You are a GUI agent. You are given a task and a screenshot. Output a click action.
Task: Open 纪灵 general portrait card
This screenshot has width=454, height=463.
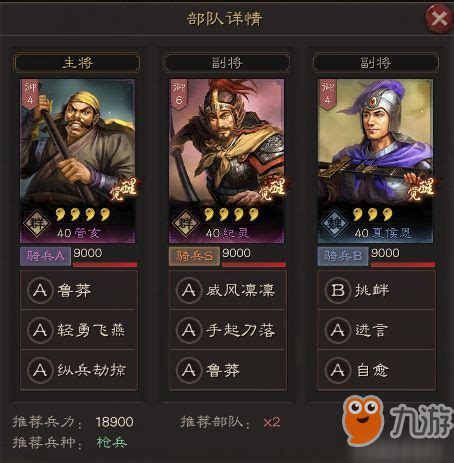point(227,161)
